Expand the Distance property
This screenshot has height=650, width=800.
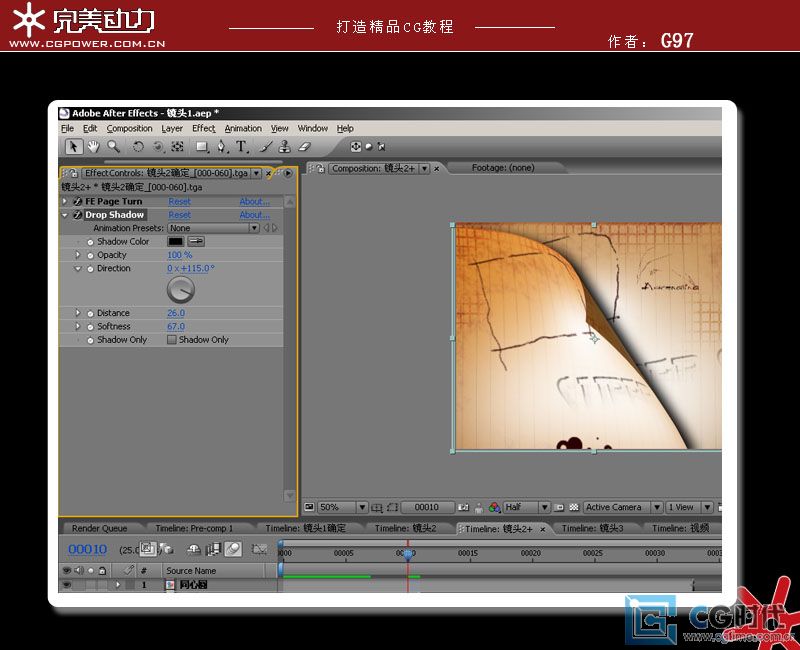(x=78, y=313)
